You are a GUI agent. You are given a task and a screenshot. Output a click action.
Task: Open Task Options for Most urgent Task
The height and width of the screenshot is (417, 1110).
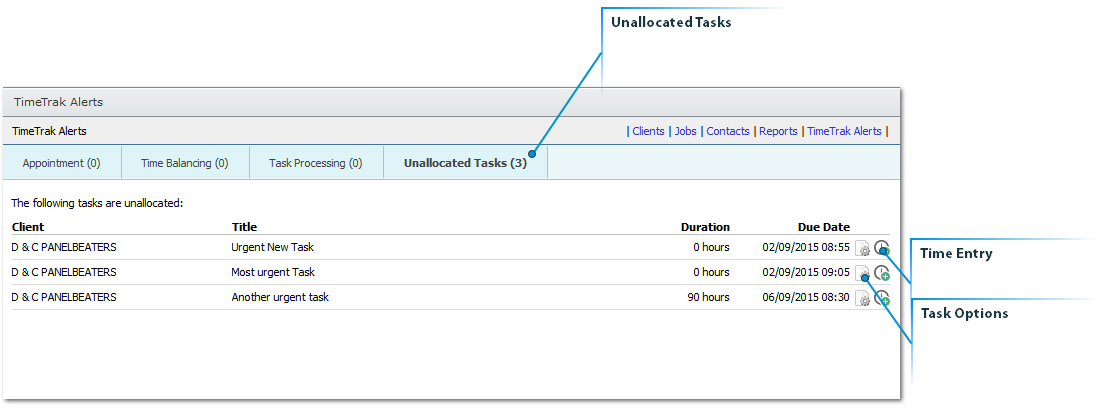(863, 273)
